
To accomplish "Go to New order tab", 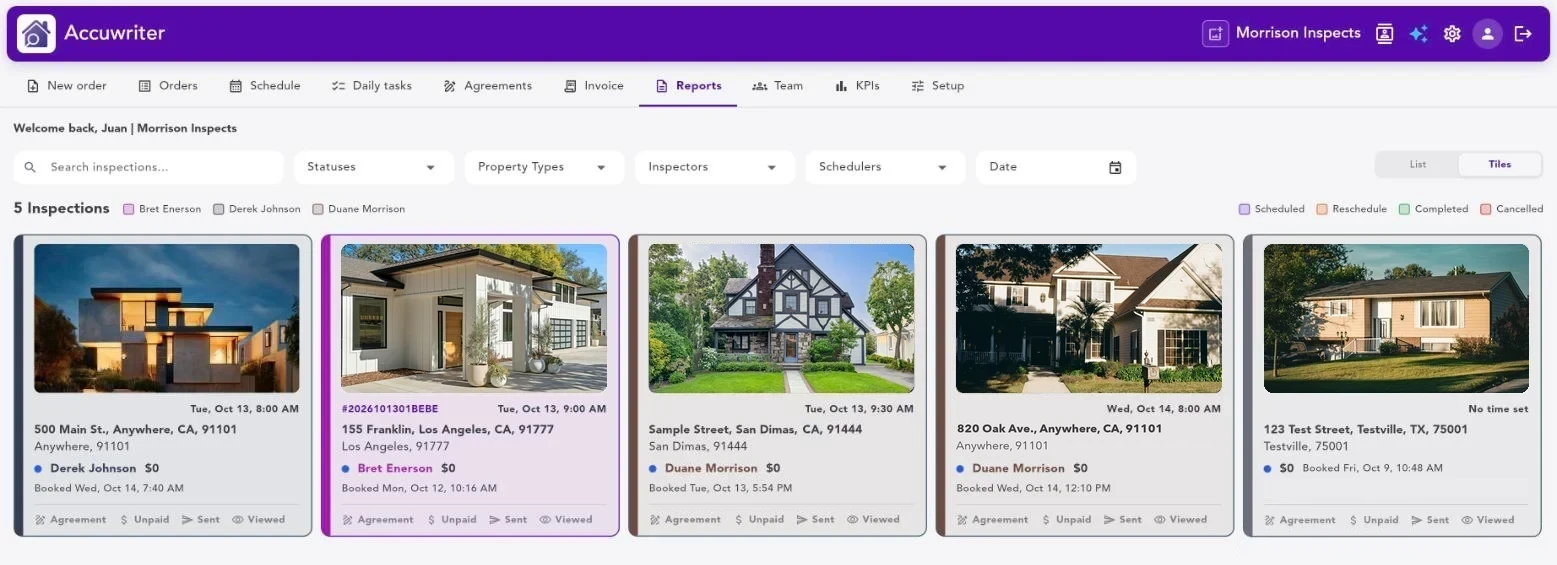I will [x=67, y=86].
